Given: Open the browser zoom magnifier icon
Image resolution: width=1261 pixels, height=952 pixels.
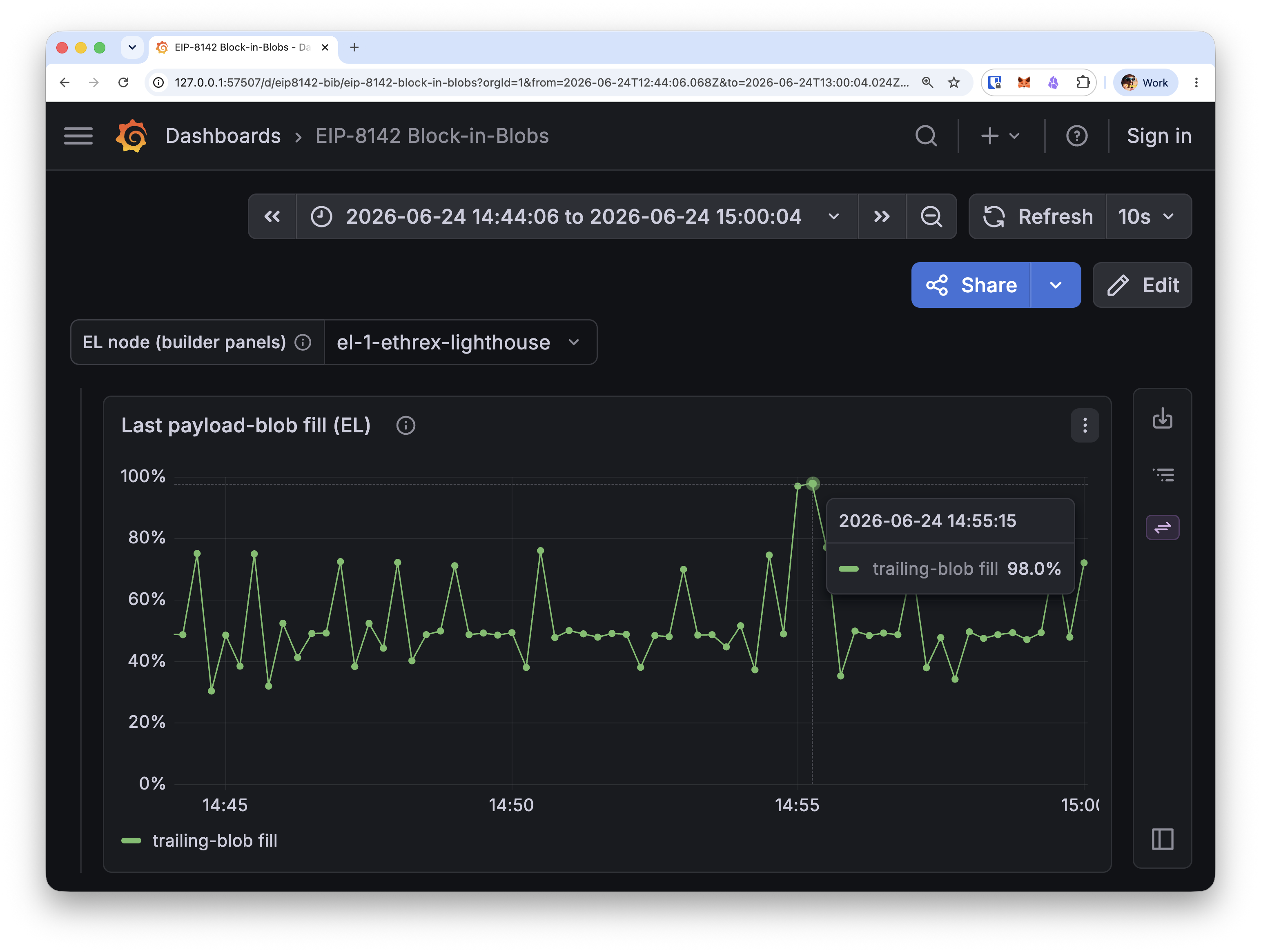Looking at the screenshot, I should [x=927, y=82].
